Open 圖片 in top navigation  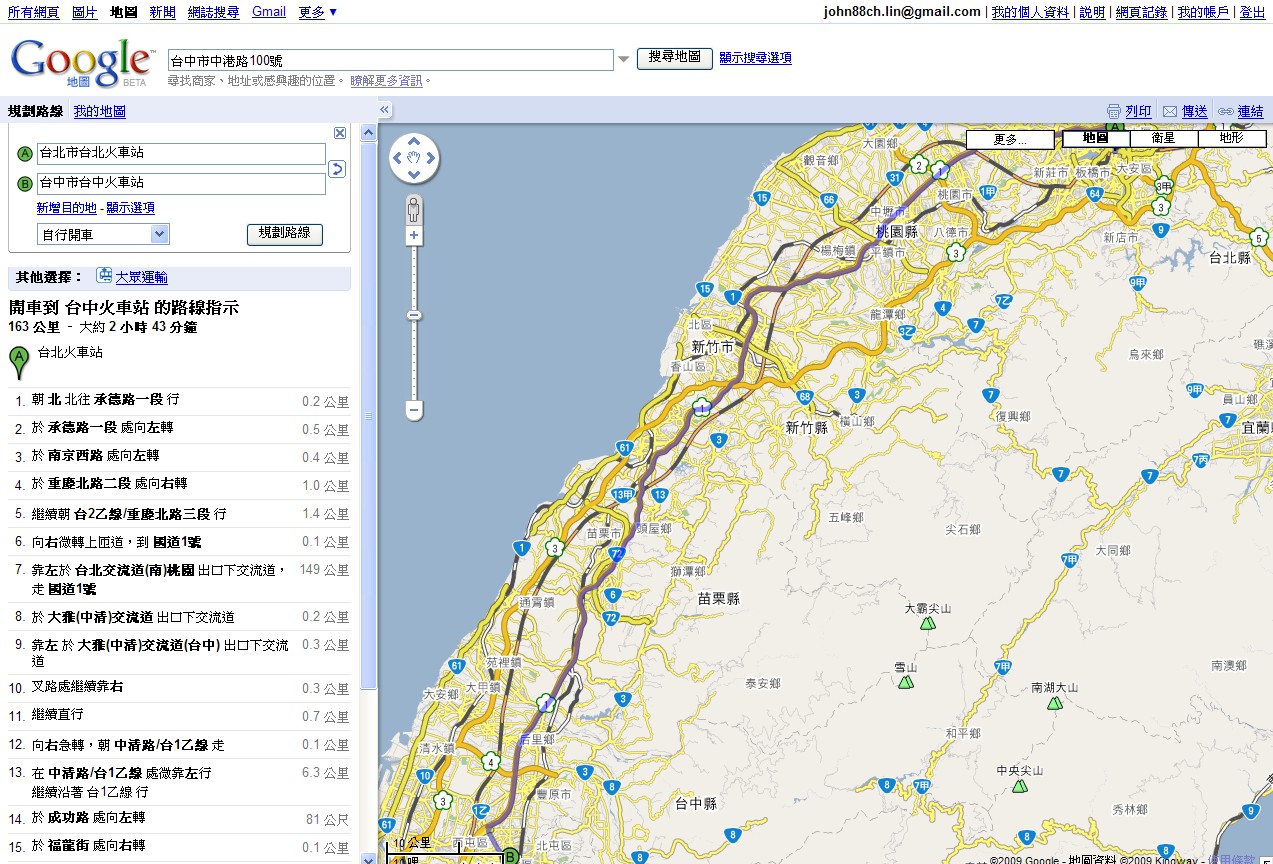[x=85, y=12]
